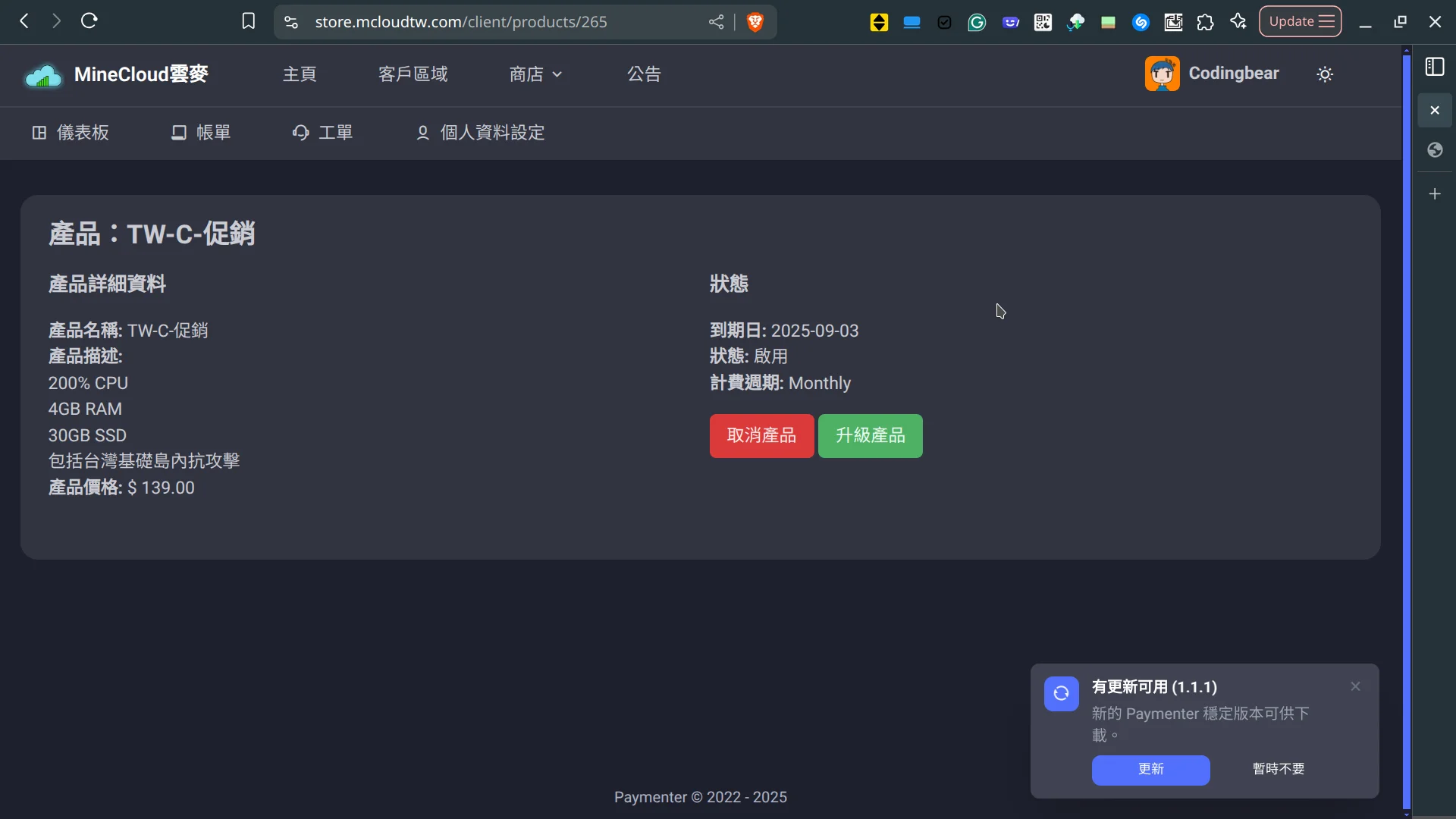Open the browser extensions puzzle icon
Screen dimensions: 1456x819
1205,22
